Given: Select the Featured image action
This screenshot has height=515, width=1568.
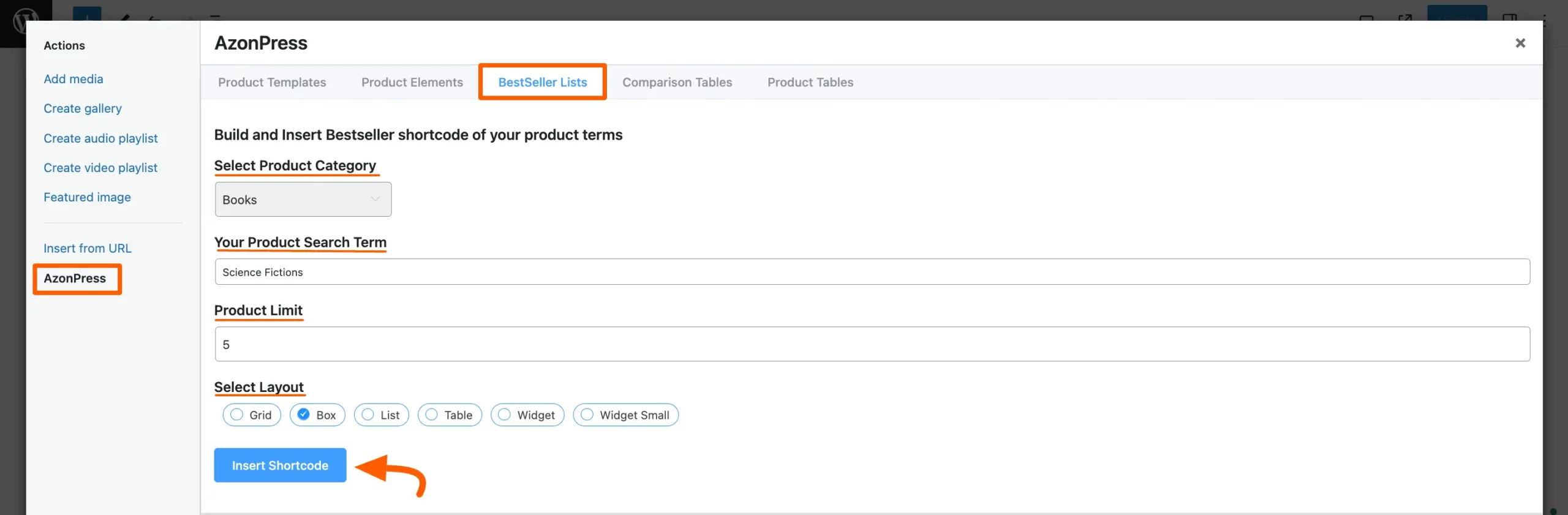Looking at the screenshot, I should point(87,197).
